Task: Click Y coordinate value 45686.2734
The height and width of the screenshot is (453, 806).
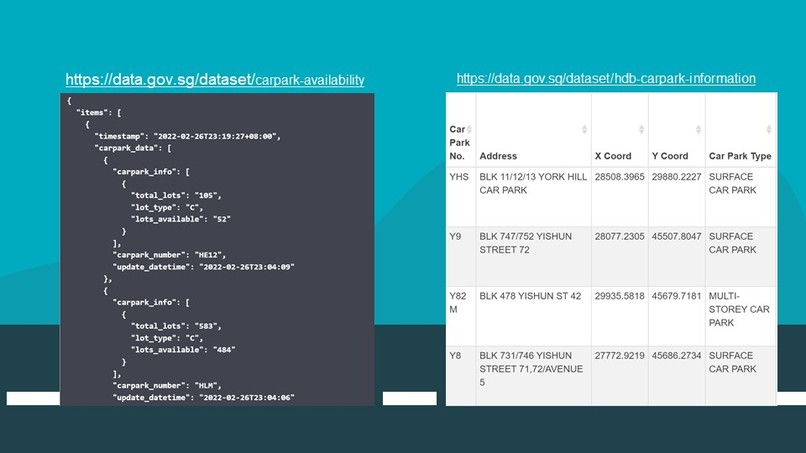Action: coord(676,356)
